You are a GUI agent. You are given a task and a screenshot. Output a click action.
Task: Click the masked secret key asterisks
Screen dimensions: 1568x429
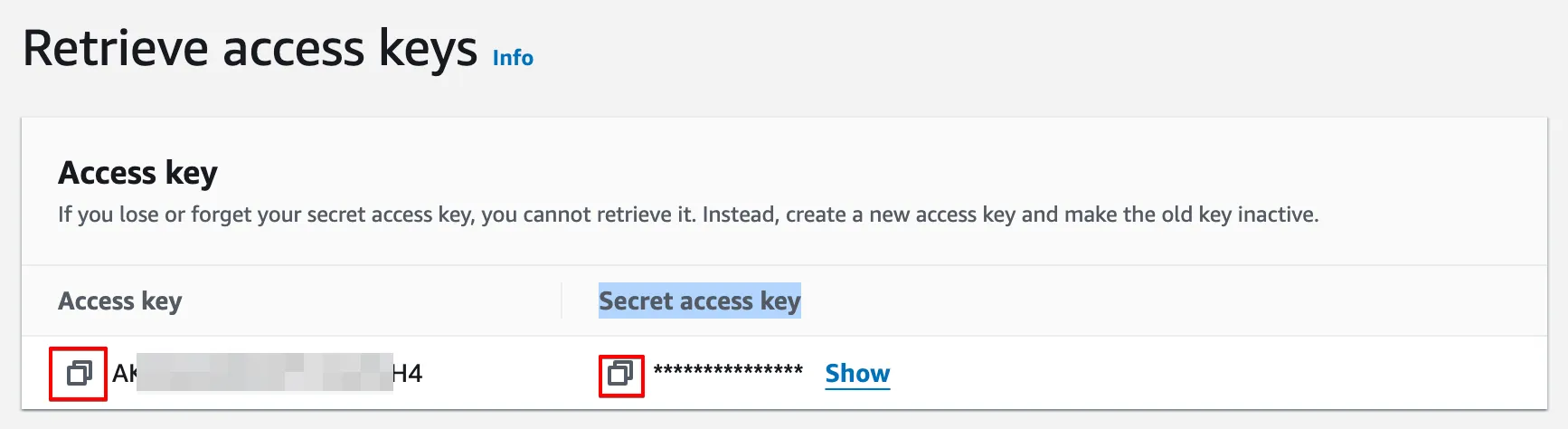coord(728,371)
